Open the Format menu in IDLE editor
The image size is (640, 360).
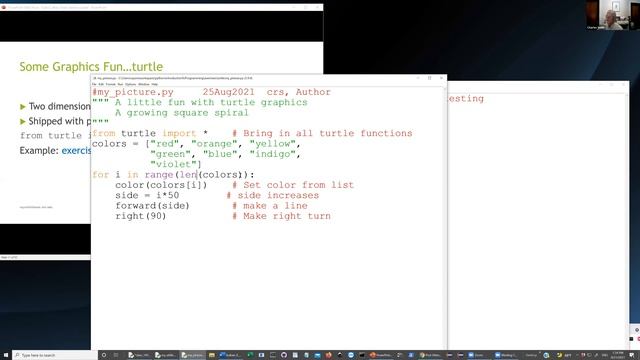click(111, 84)
